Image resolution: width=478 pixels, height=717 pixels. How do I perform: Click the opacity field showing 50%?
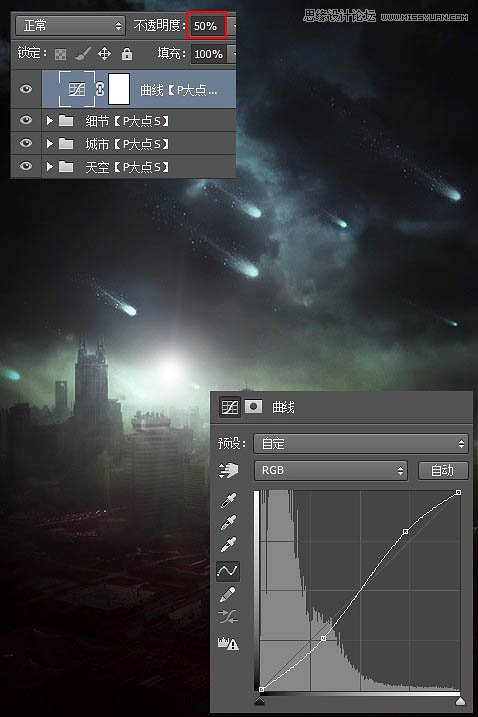pos(206,26)
